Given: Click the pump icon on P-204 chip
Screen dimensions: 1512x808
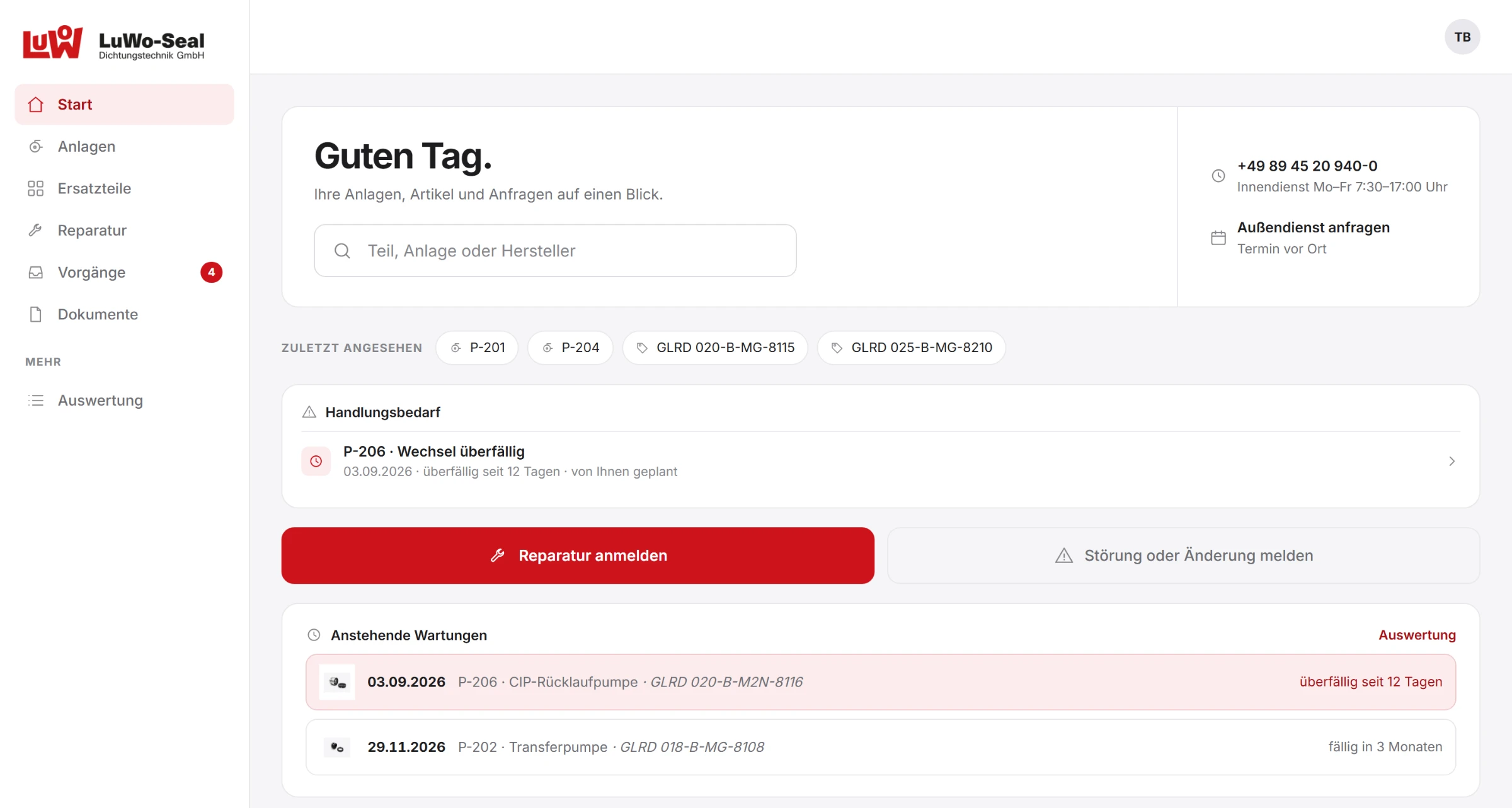Looking at the screenshot, I should [547, 348].
